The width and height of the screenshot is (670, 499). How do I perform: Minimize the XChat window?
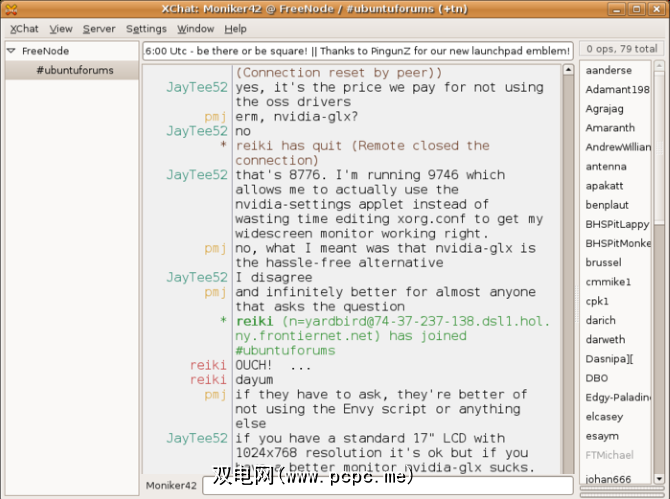point(616,9)
